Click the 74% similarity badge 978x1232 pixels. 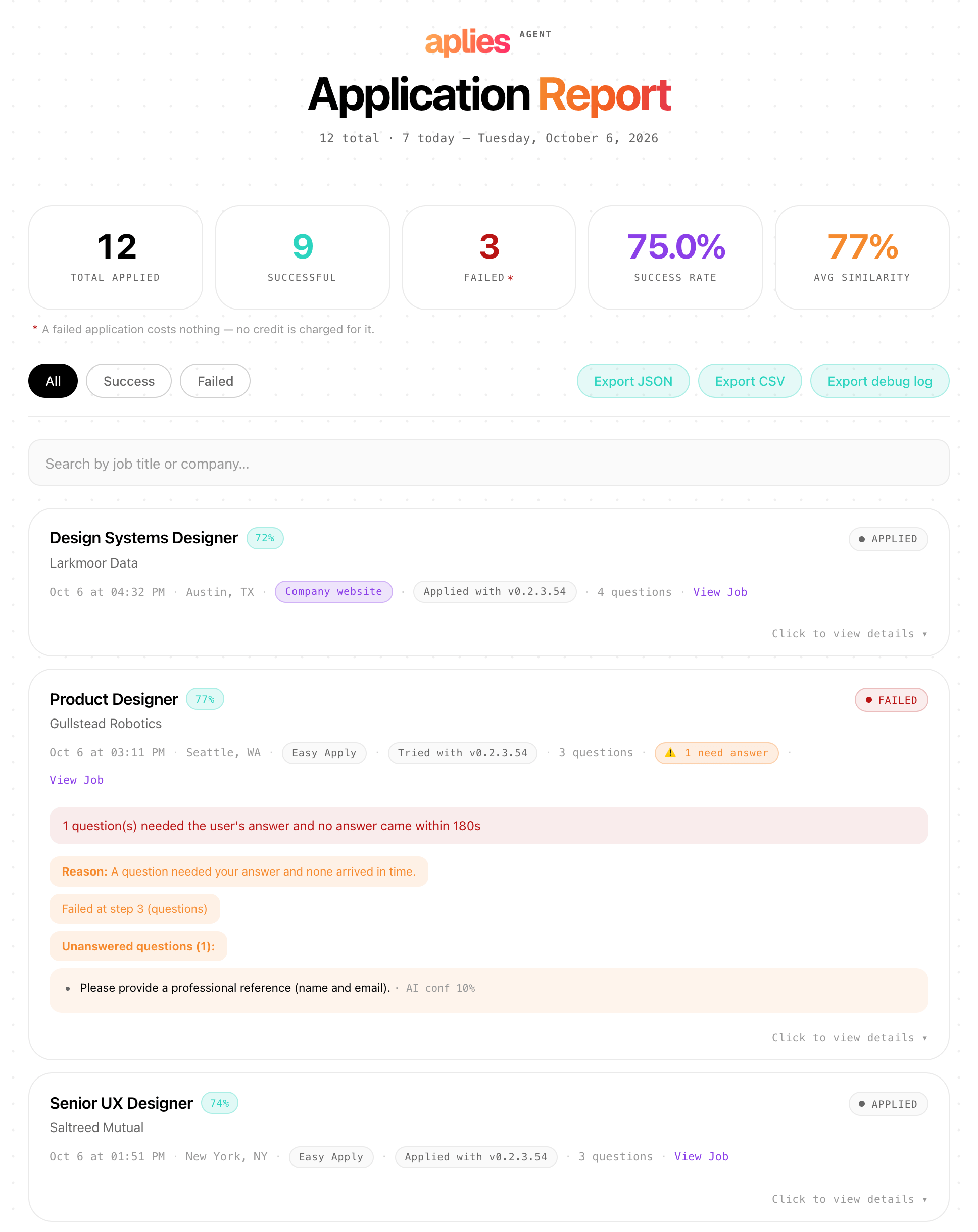(219, 1103)
